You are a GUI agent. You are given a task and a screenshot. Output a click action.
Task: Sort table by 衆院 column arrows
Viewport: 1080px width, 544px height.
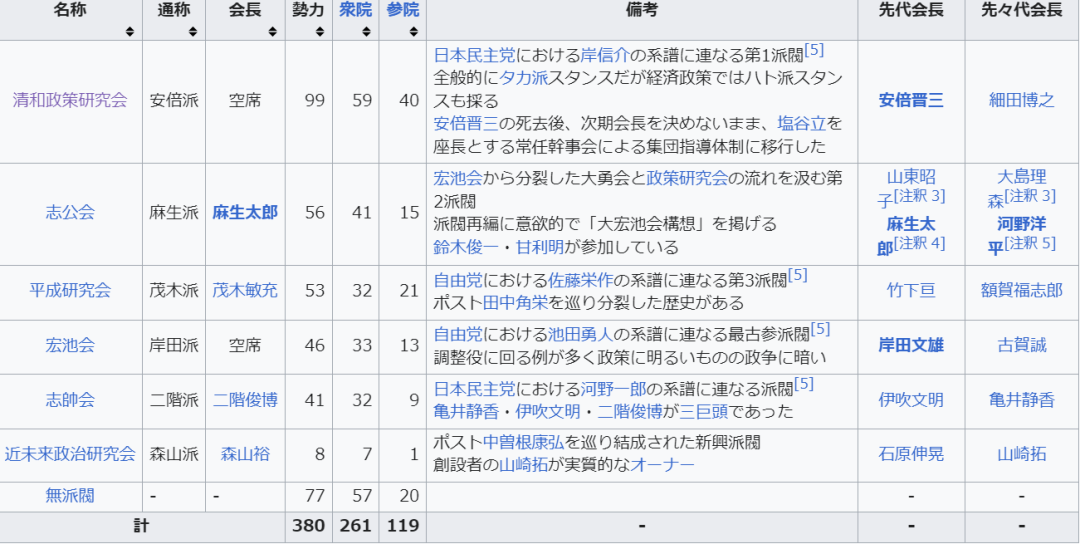367,32
